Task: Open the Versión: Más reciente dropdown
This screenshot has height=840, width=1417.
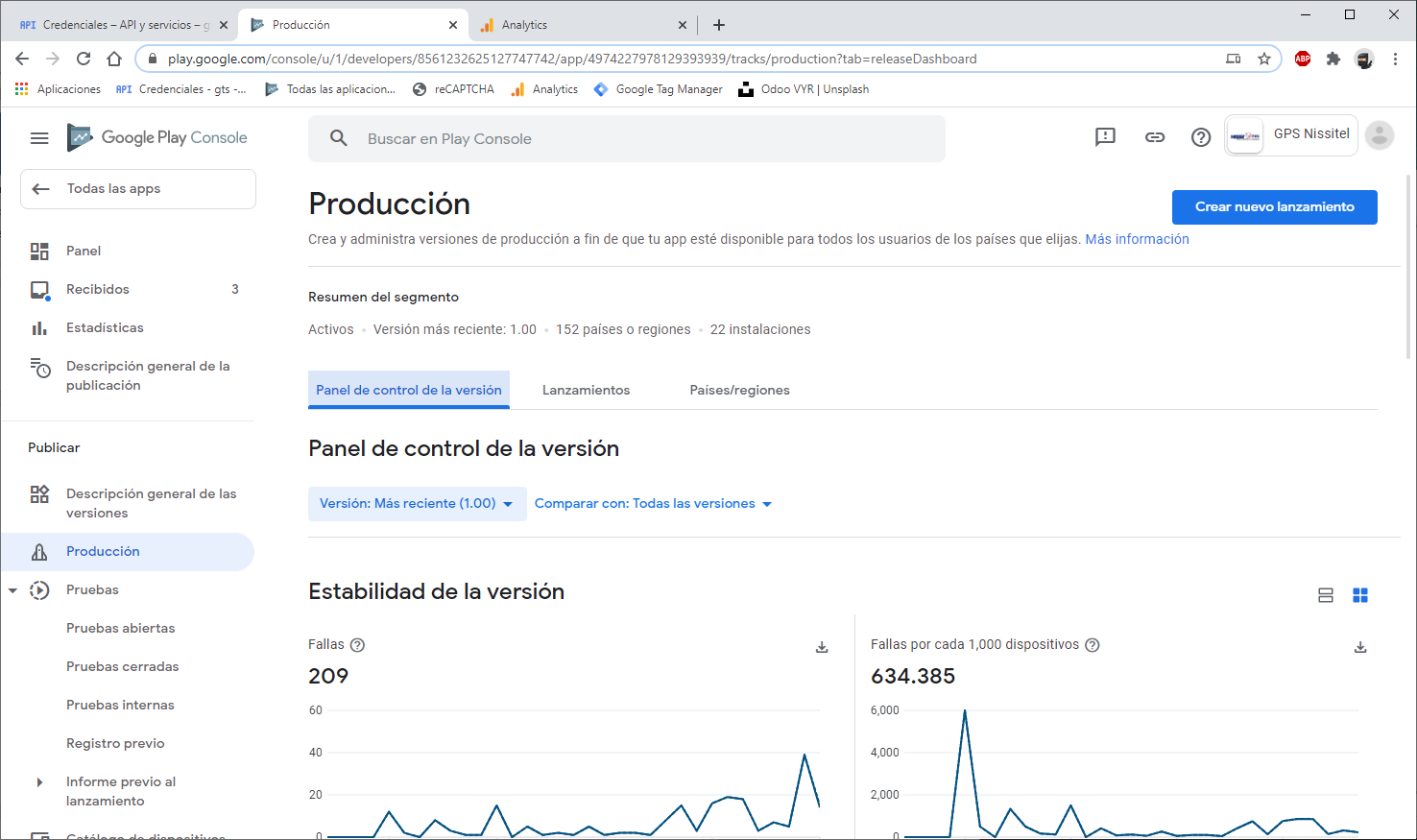Action: (417, 504)
